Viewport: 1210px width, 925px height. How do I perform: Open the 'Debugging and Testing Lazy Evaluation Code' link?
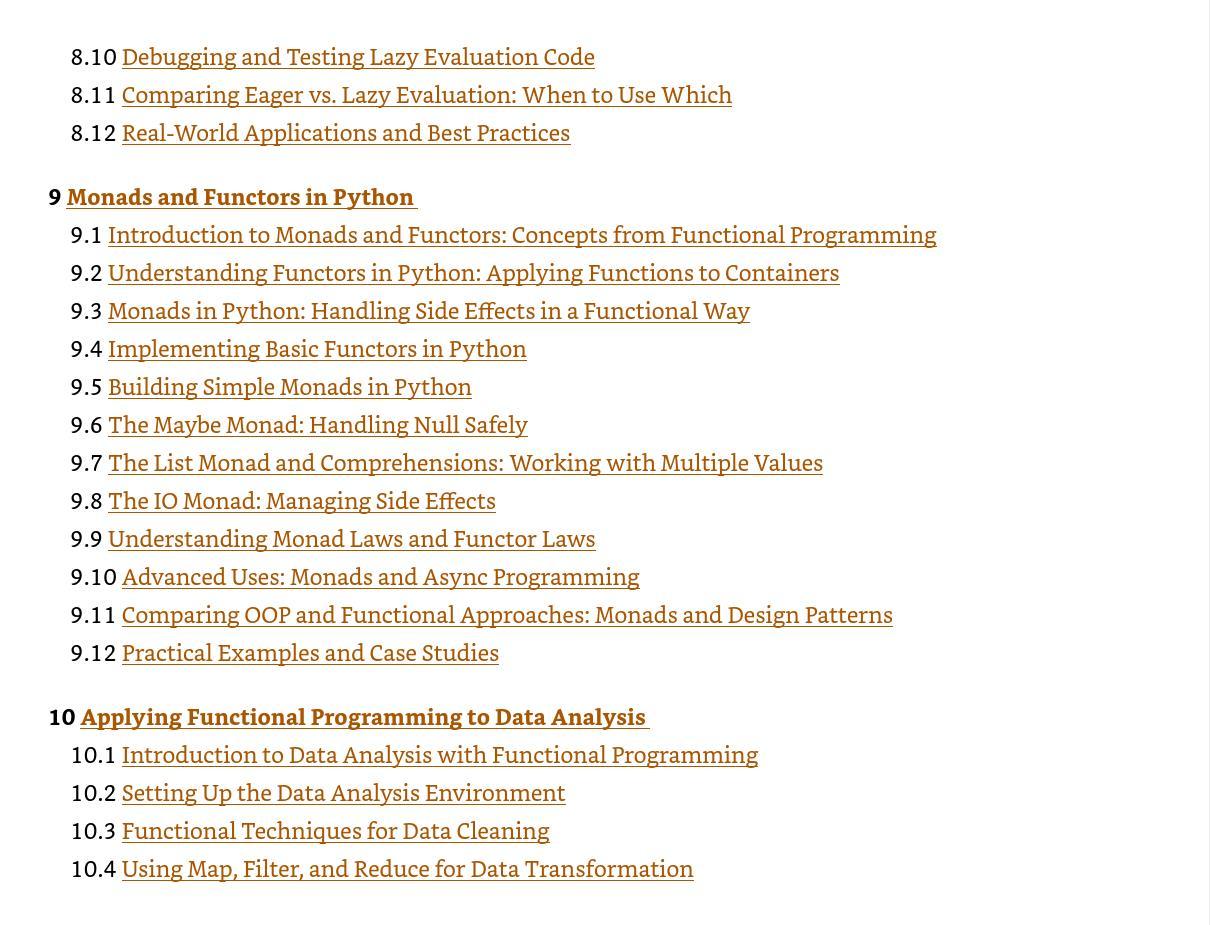(x=358, y=57)
